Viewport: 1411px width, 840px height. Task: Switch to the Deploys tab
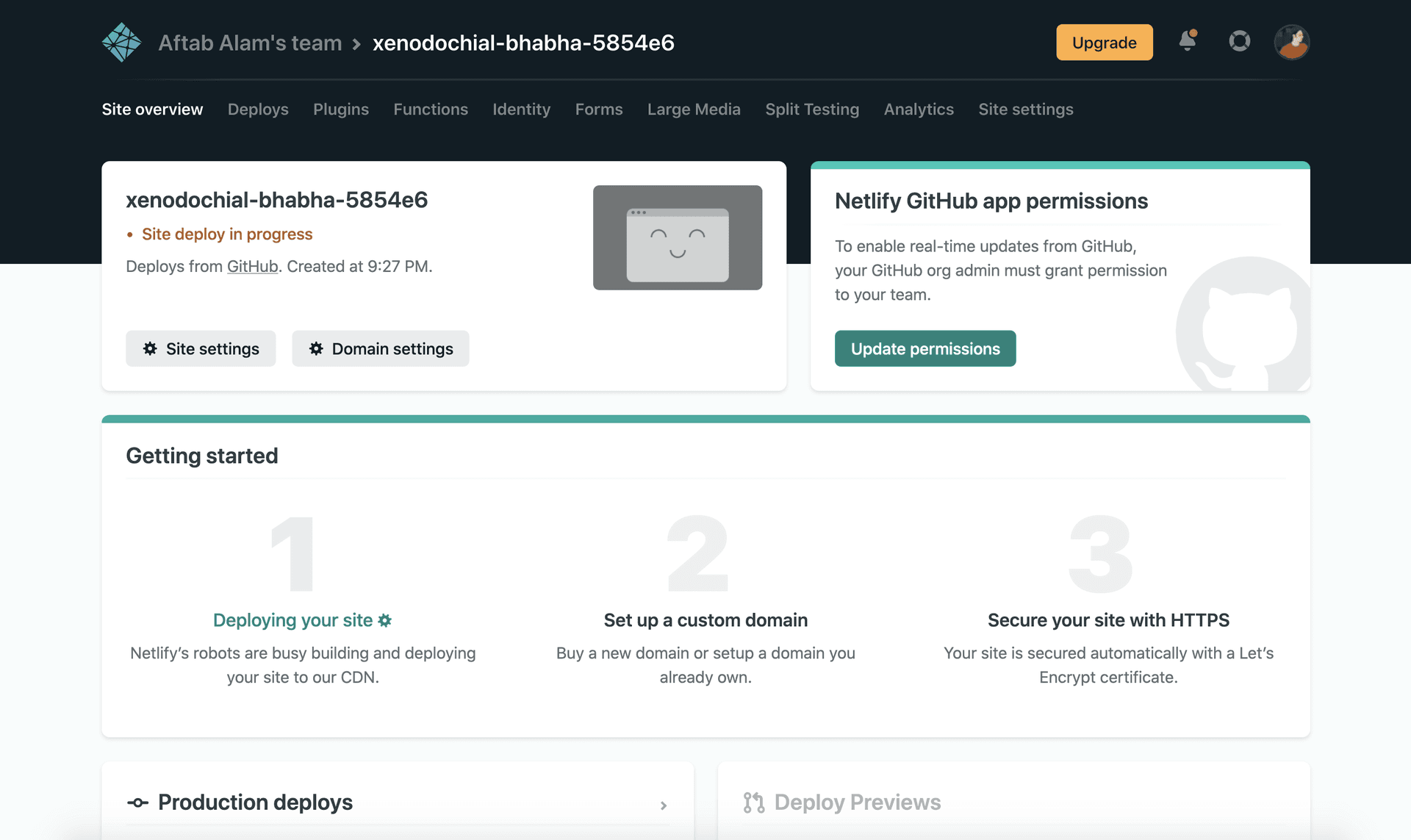point(258,109)
